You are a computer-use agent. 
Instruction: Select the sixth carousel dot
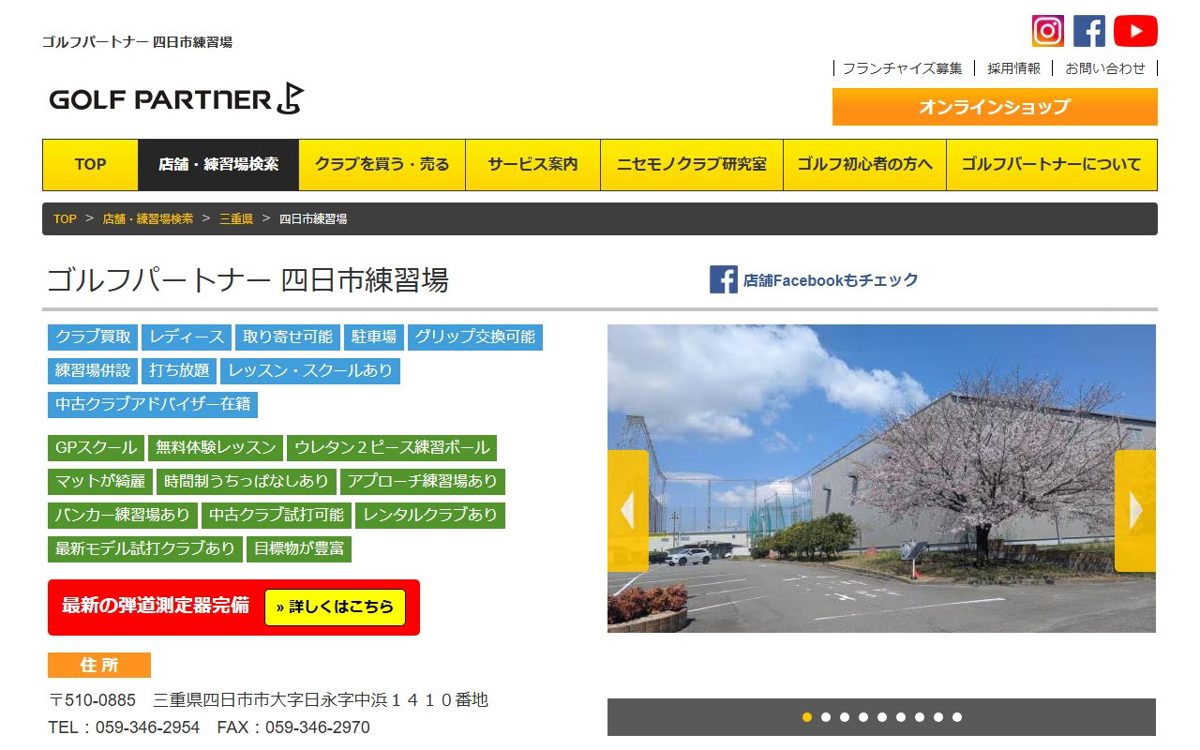pos(901,717)
